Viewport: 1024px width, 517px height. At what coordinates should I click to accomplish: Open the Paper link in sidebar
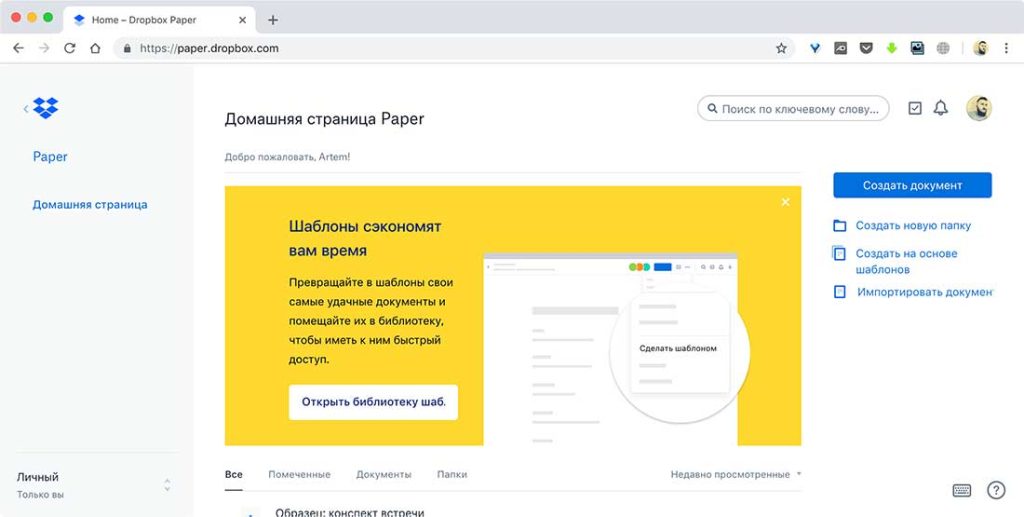[x=50, y=157]
